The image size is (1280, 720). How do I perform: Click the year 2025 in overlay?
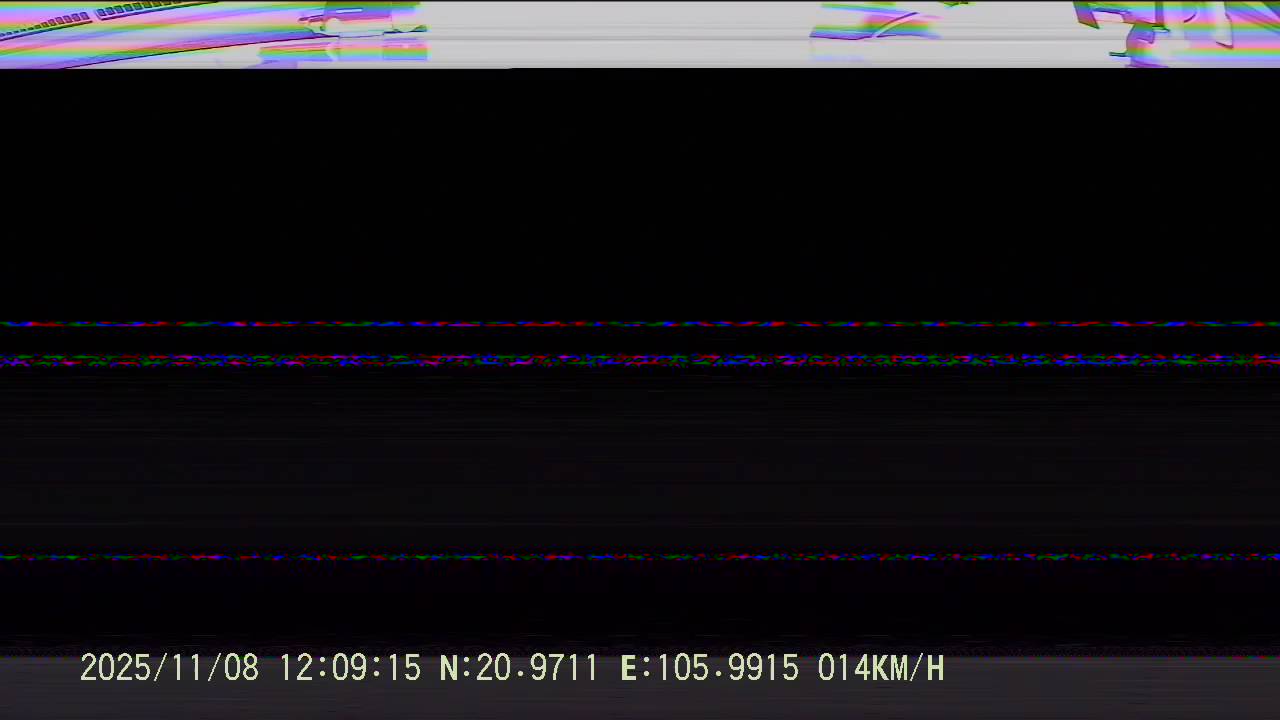point(113,668)
